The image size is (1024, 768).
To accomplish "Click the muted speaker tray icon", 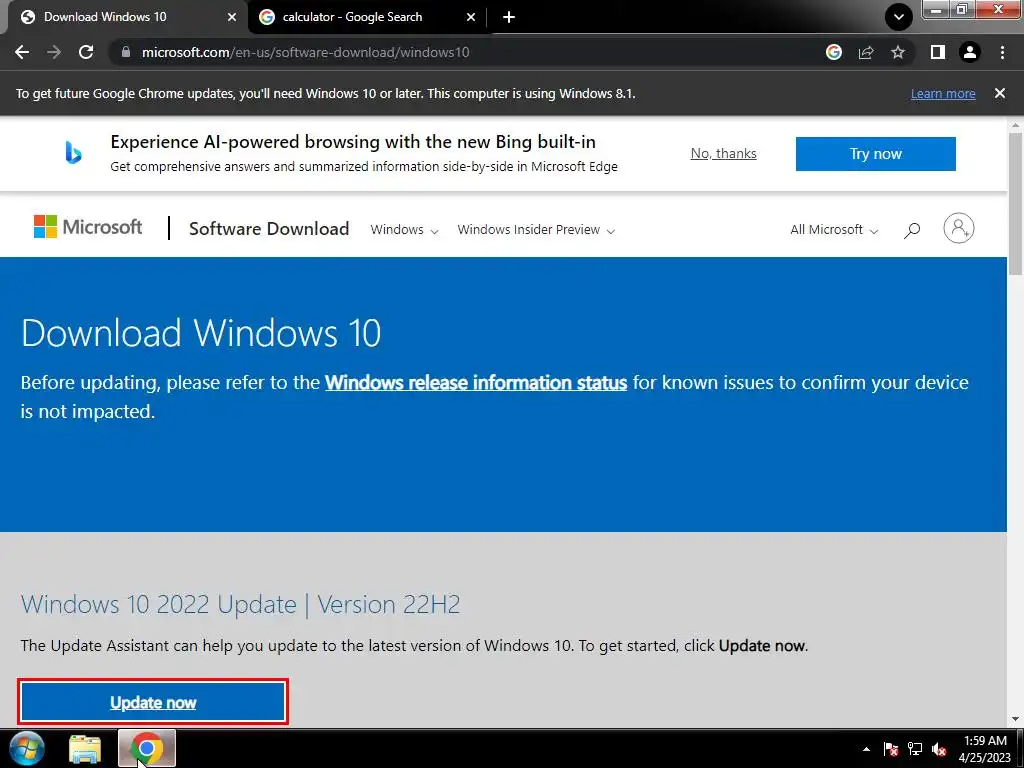I will pos(939,749).
